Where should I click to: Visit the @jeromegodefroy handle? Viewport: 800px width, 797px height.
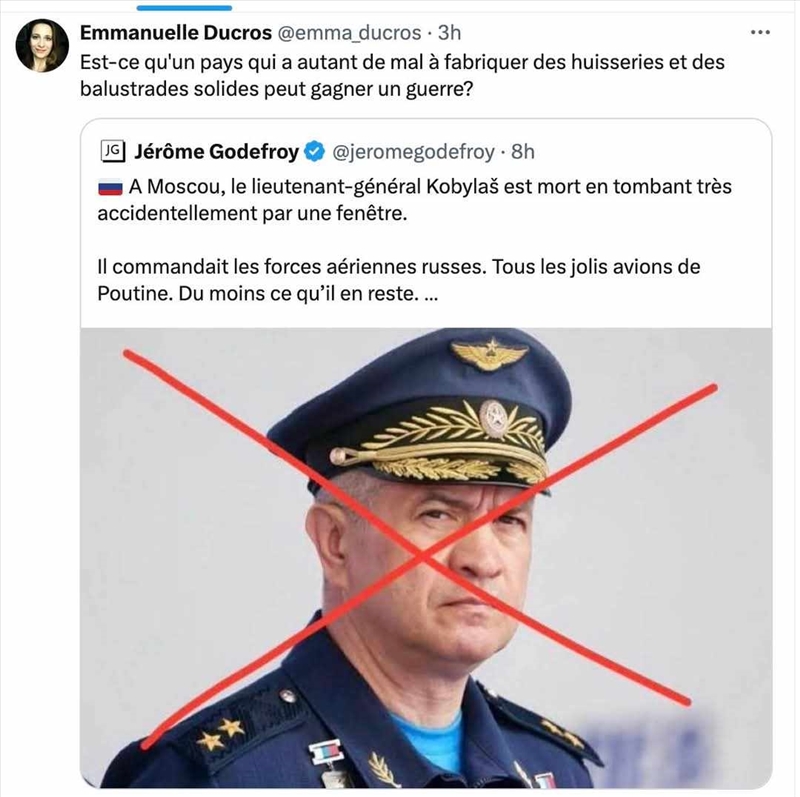tap(413, 152)
